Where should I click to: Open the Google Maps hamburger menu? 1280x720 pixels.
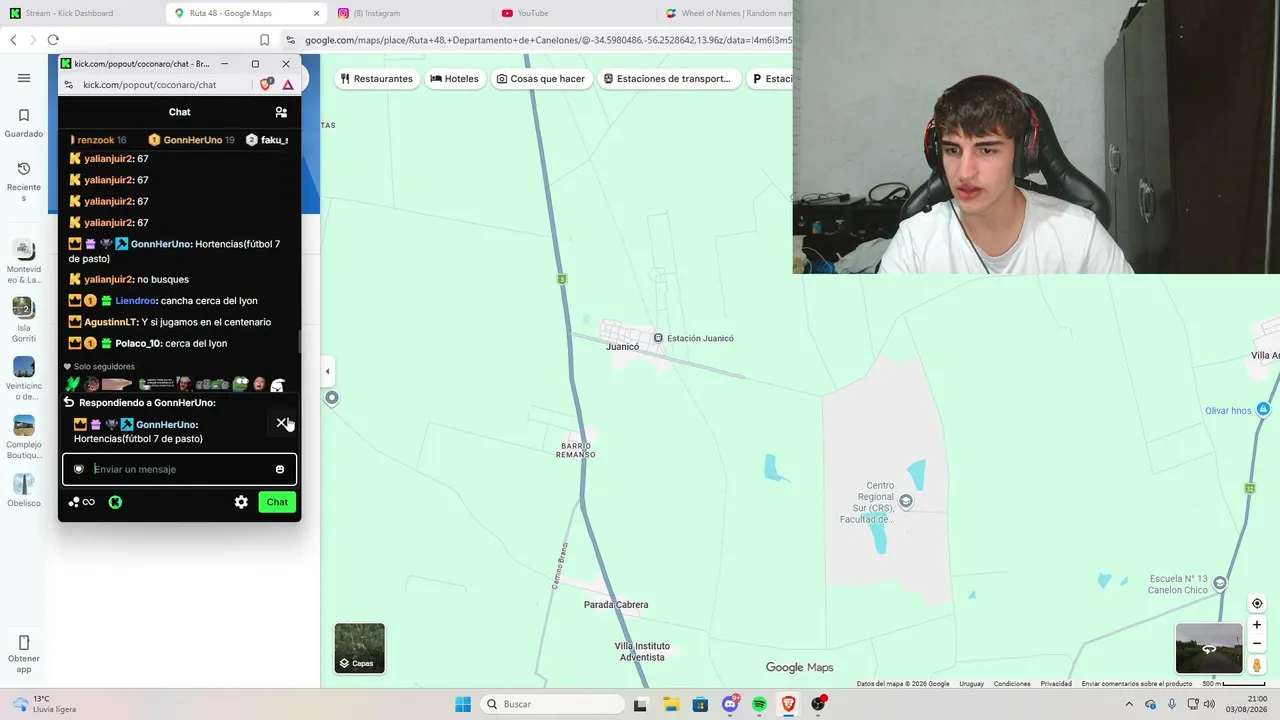[x=24, y=78]
